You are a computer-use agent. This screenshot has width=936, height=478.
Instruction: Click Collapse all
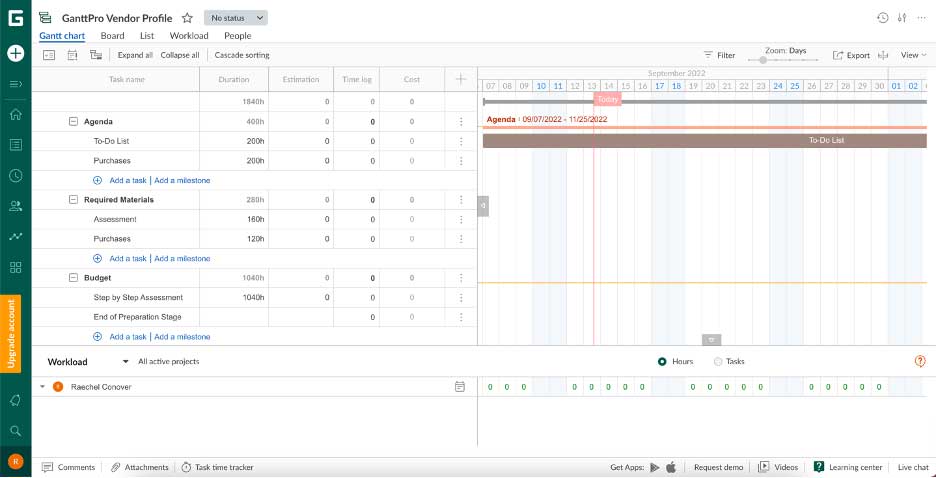coord(180,55)
